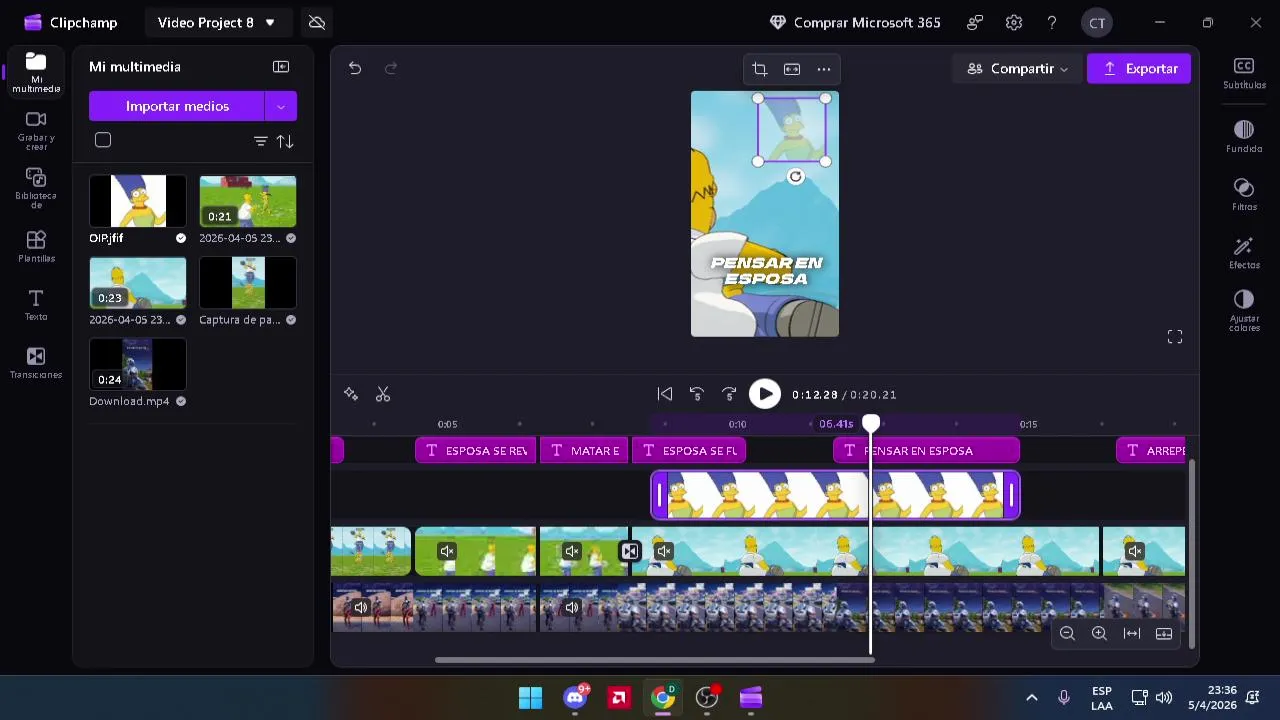Skip forward 5 seconds
Screen dimensions: 1280x720
tap(729, 394)
